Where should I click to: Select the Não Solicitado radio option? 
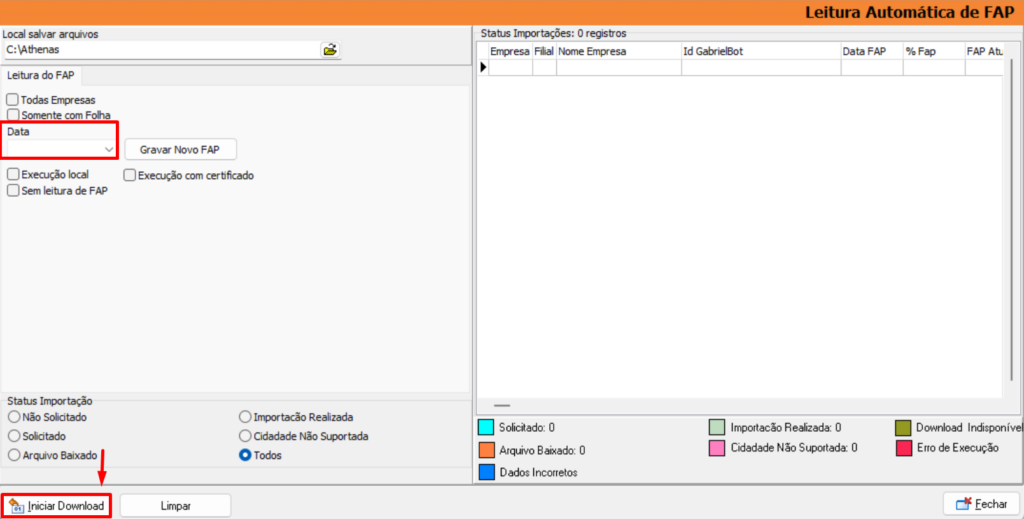[x=14, y=417]
